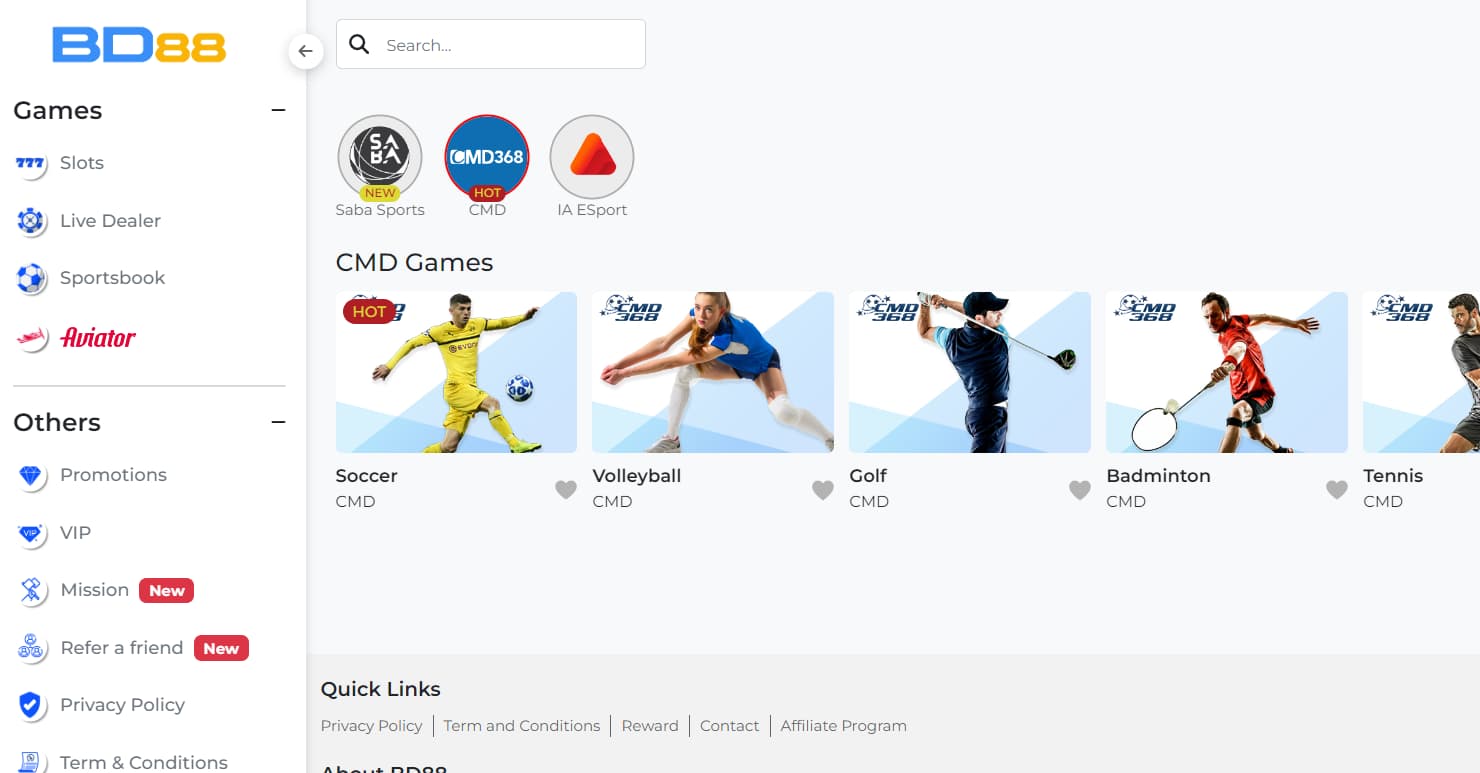Collapse the Others section
The height and width of the screenshot is (773, 1480).
(279, 422)
